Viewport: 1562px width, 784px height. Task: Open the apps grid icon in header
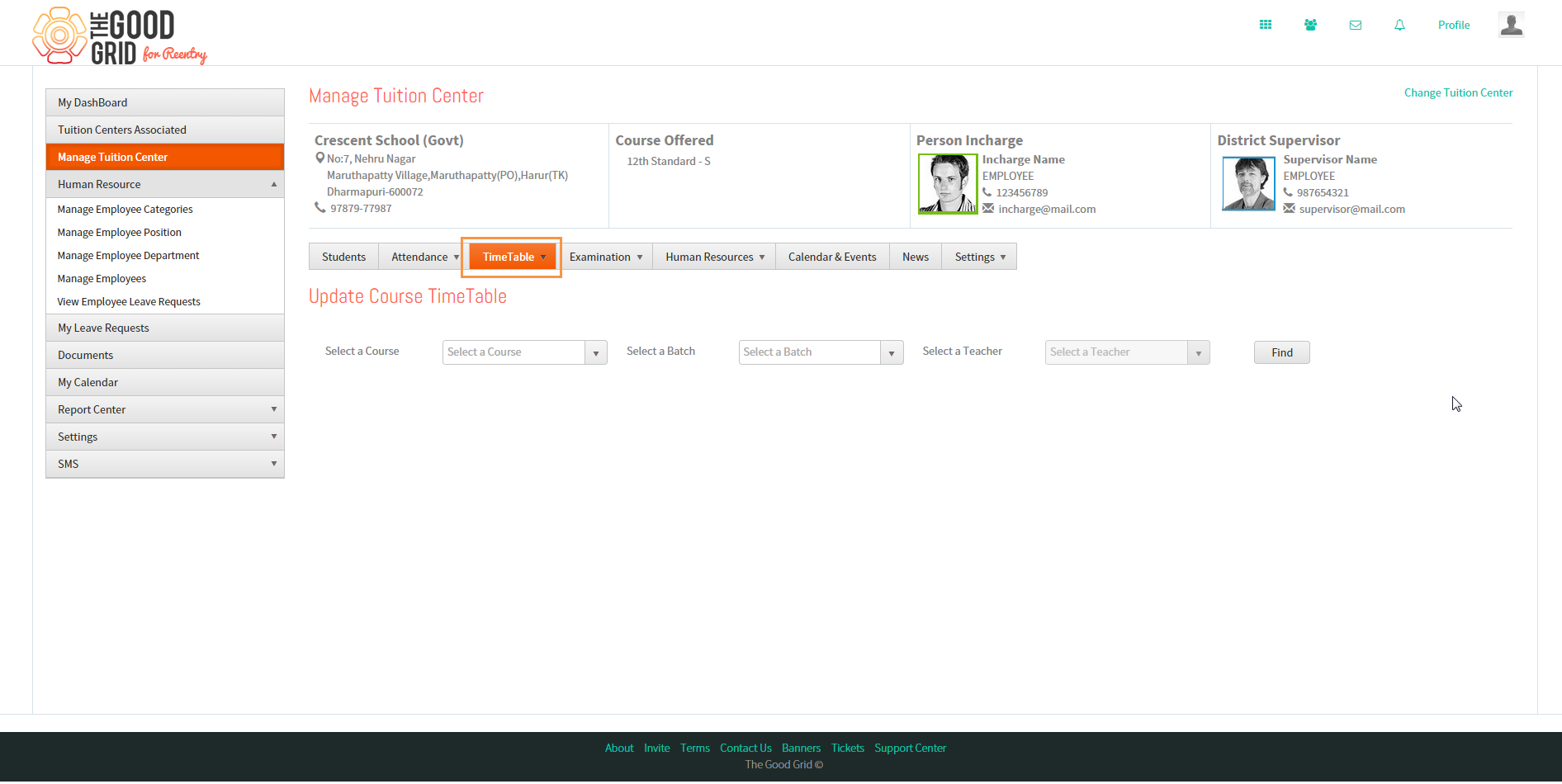[1266, 25]
